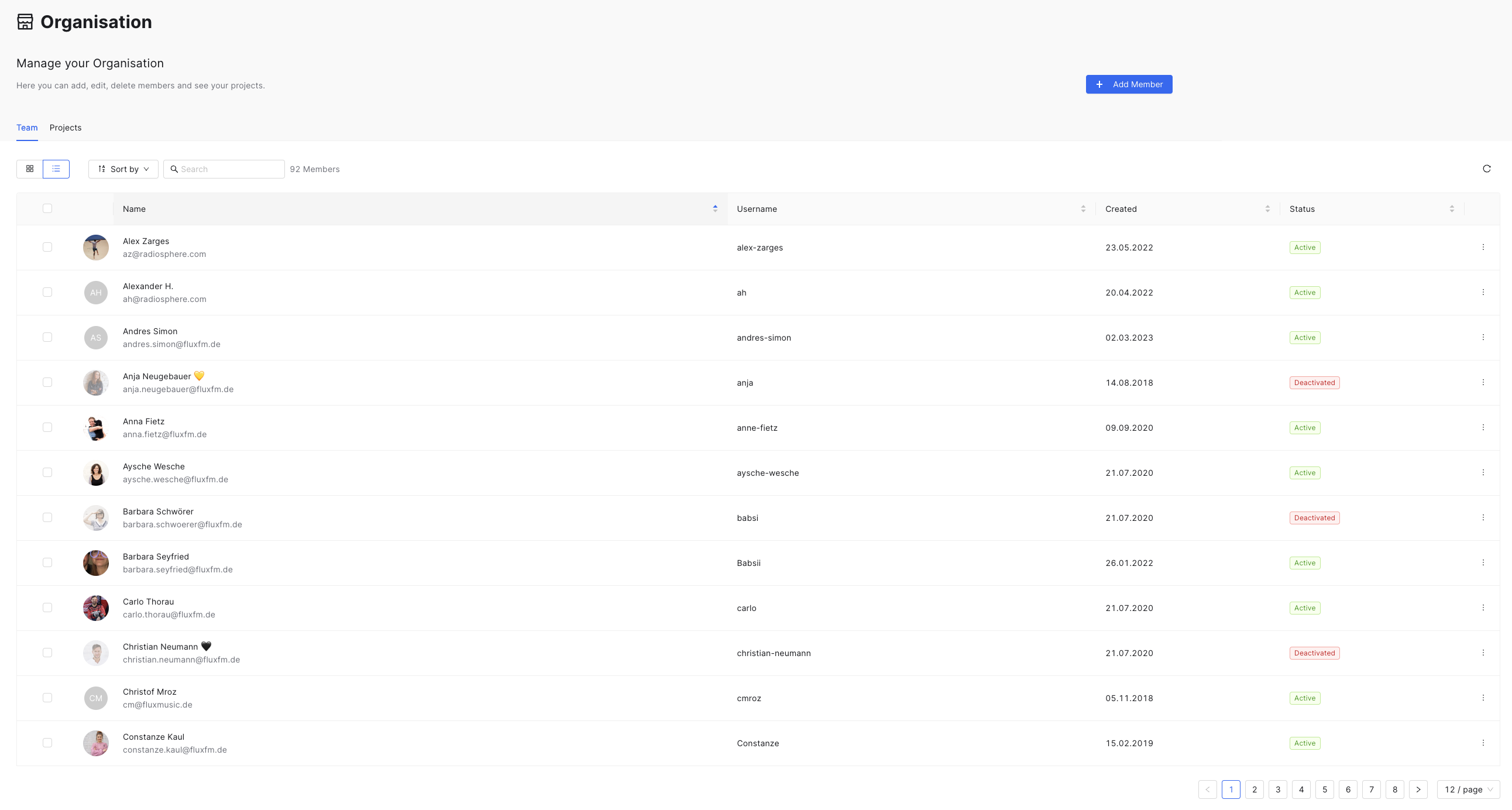Open the Sort by dropdown
The width and height of the screenshot is (1512, 810).
click(123, 169)
